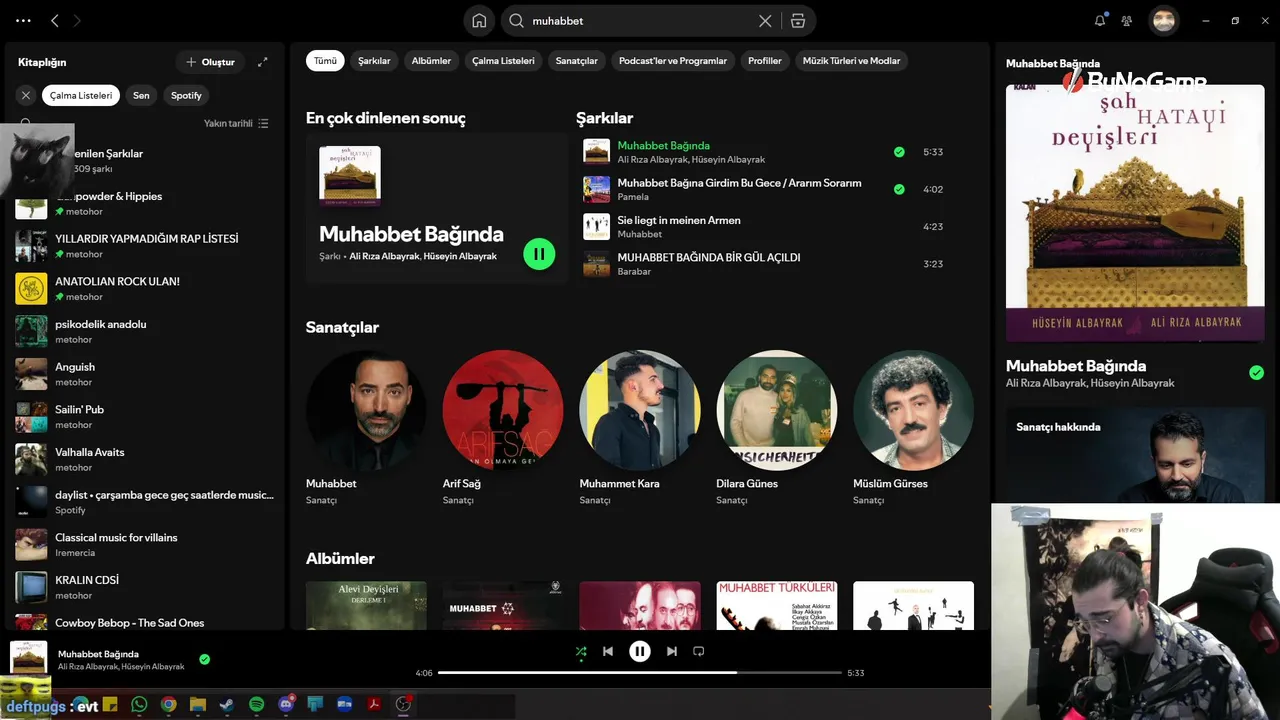
Task: Open the MUHABBET TÜRKÜLERİ album cover
Action: point(777,605)
